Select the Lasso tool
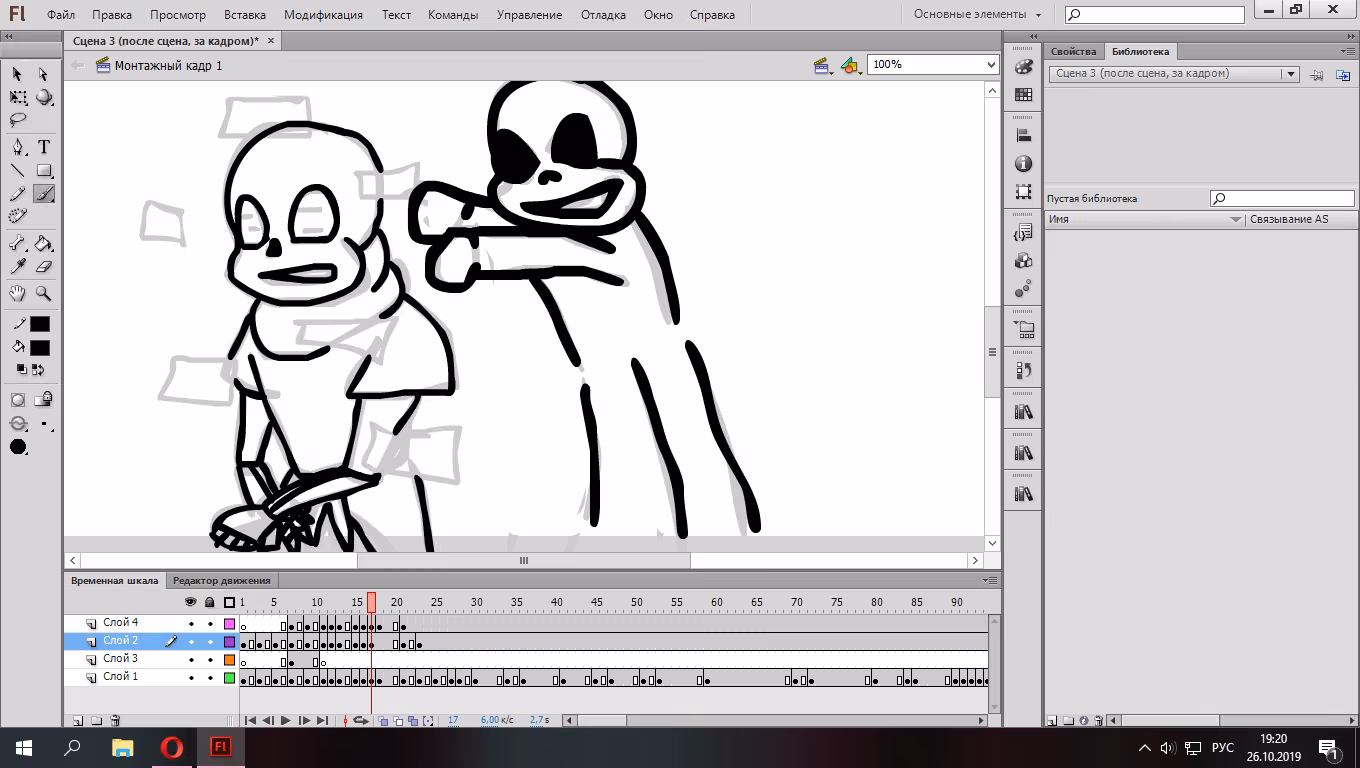1360x768 pixels. point(18,120)
